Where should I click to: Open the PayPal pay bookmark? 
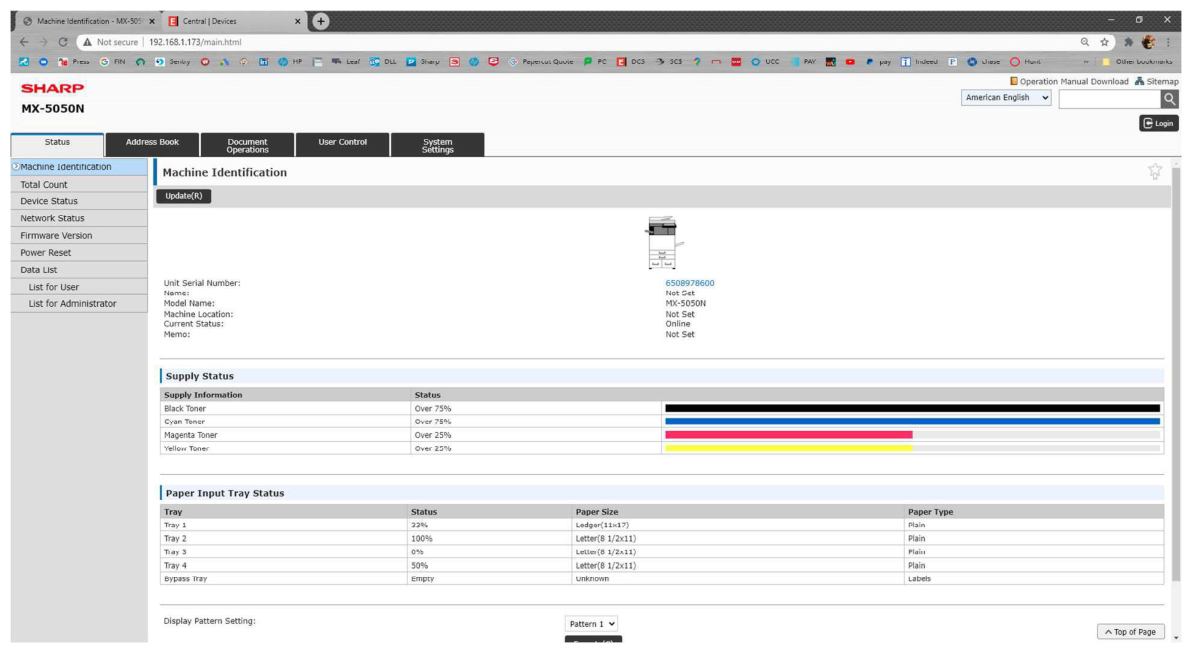[877, 62]
